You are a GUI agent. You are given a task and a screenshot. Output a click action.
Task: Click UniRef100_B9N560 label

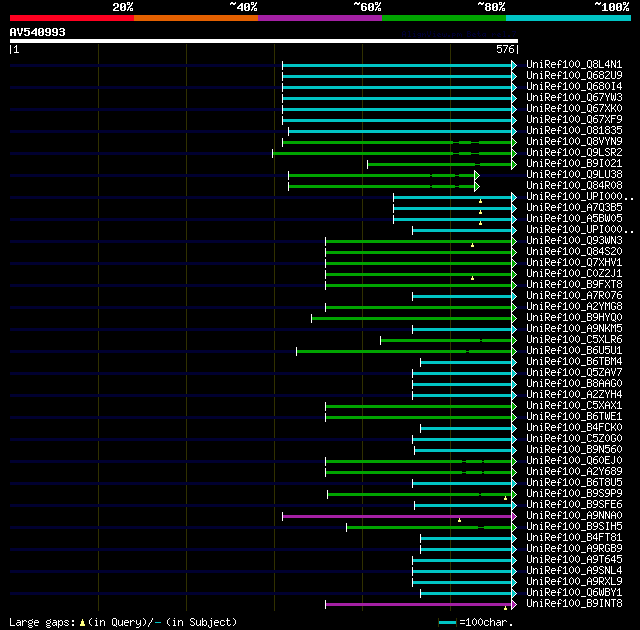(x=574, y=450)
